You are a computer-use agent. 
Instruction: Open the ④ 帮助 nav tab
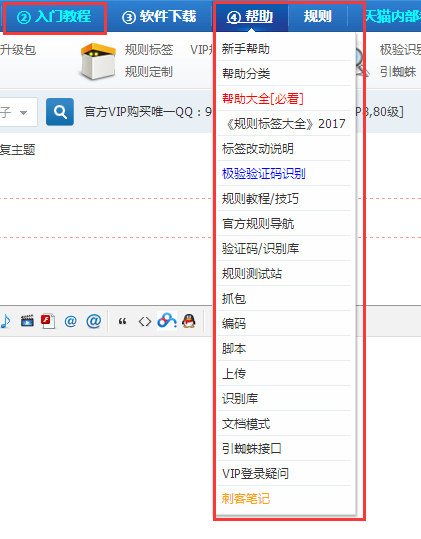pos(250,16)
